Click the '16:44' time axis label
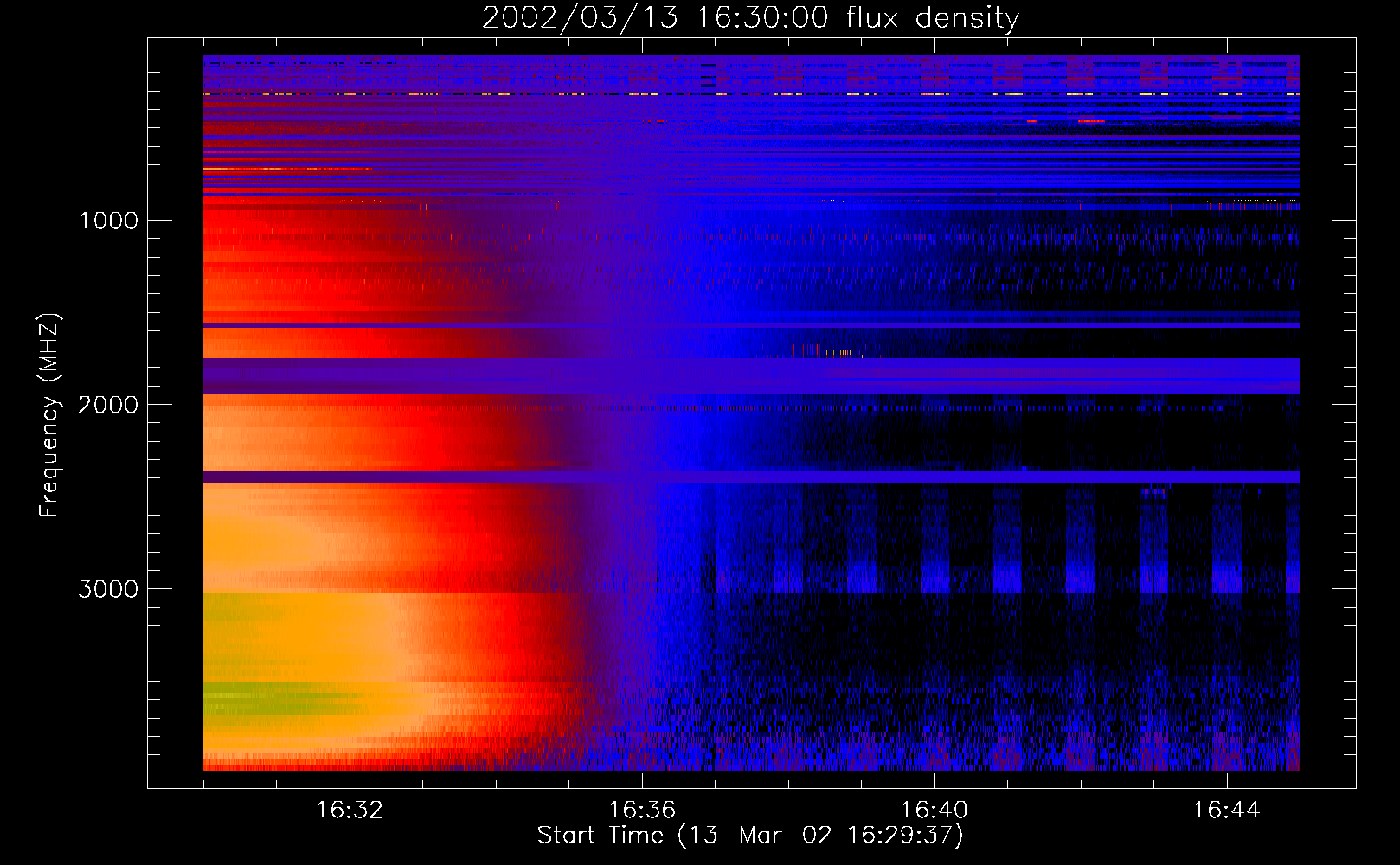This screenshot has width=1400, height=865. click(x=1227, y=811)
